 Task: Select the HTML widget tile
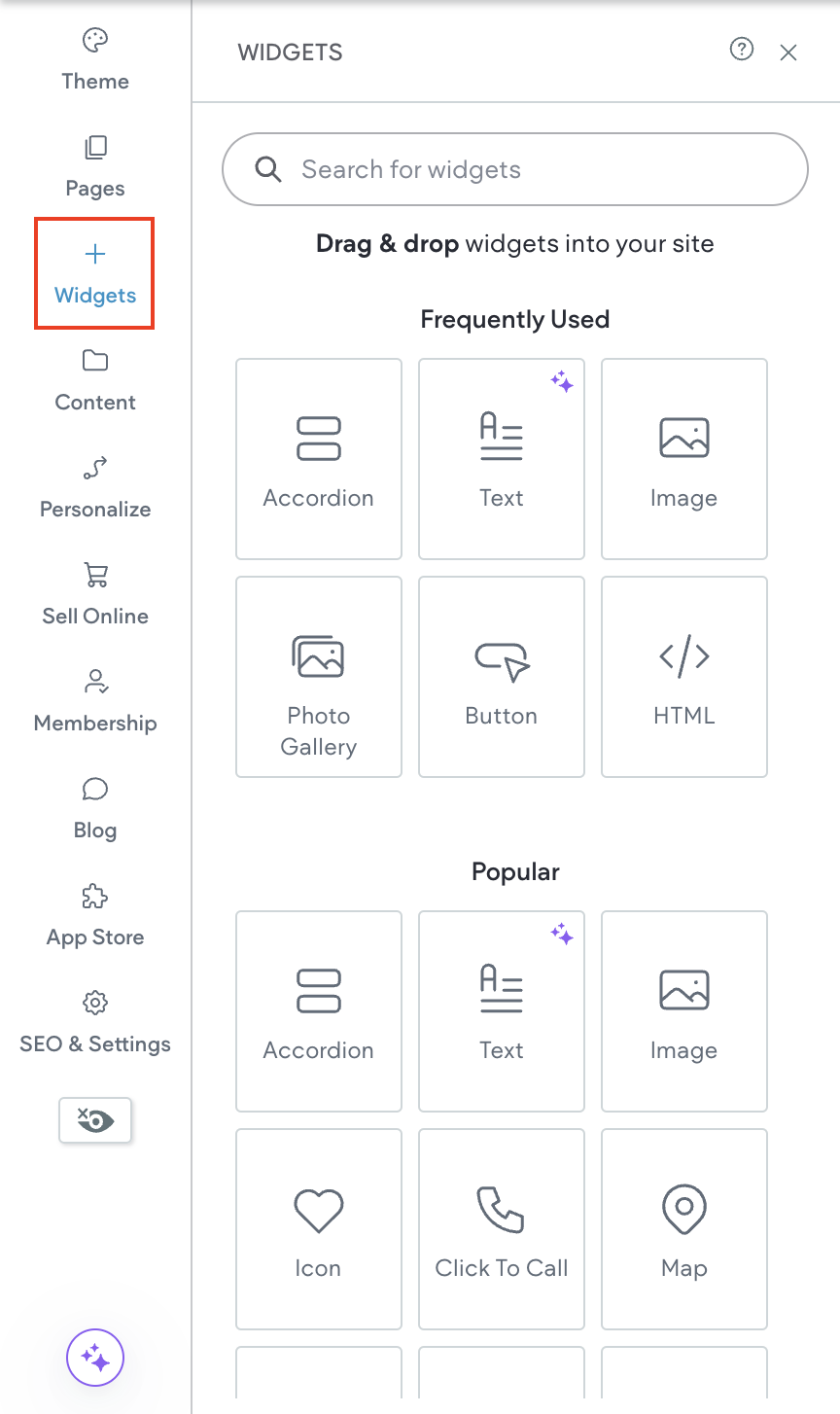(683, 677)
